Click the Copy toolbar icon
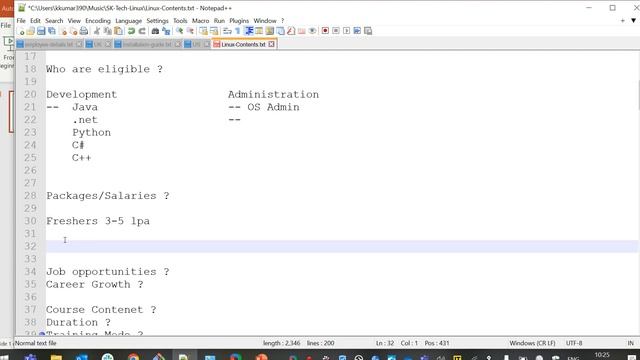Screen dimensions: 640x360 [x=108, y=31]
